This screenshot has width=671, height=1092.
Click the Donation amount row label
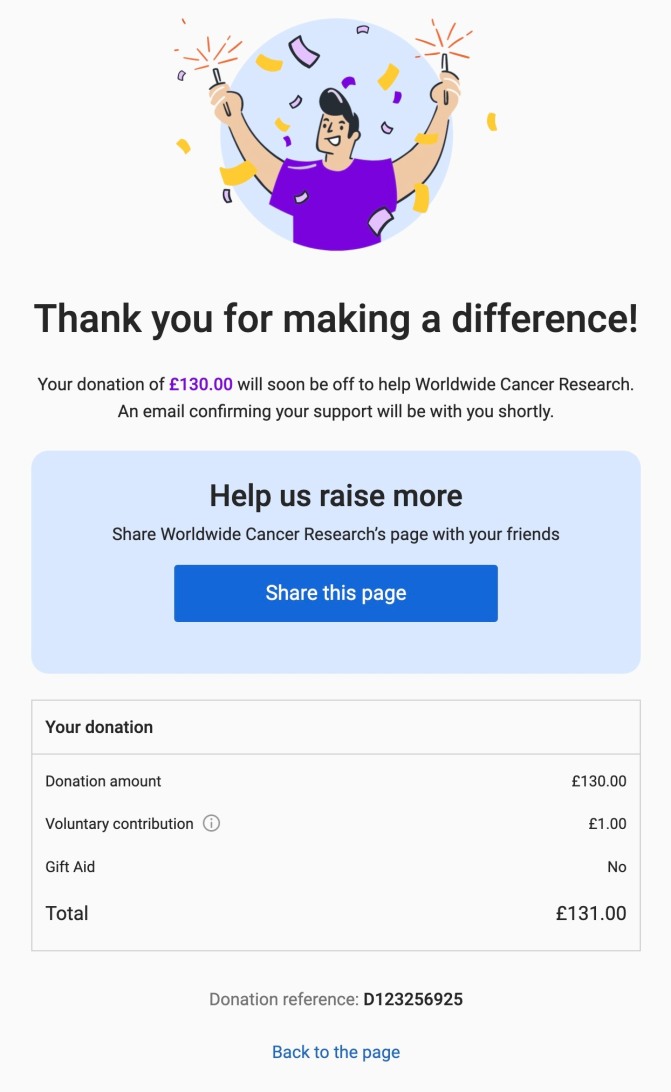pyautogui.click(x=103, y=781)
